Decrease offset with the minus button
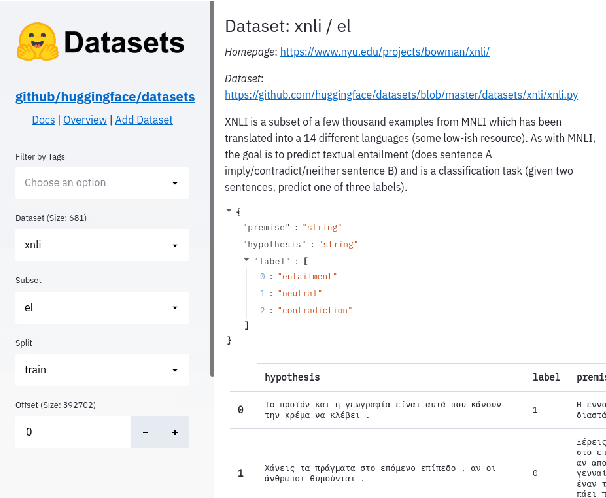The width and height of the screenshot is (606, 498). point(146,432)
